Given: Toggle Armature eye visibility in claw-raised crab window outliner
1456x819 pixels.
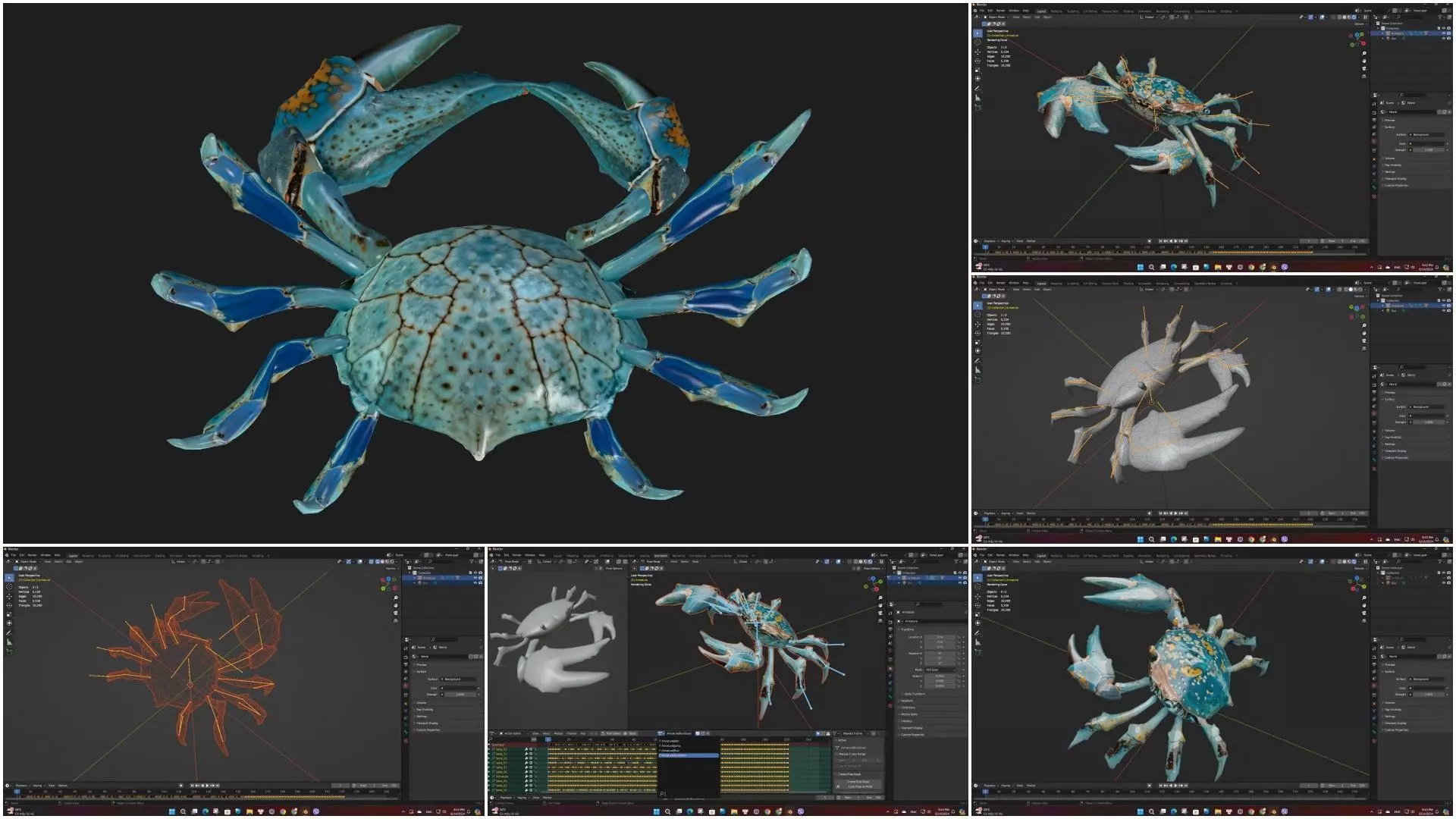Looking at the screenshot, I should 1445,578.
